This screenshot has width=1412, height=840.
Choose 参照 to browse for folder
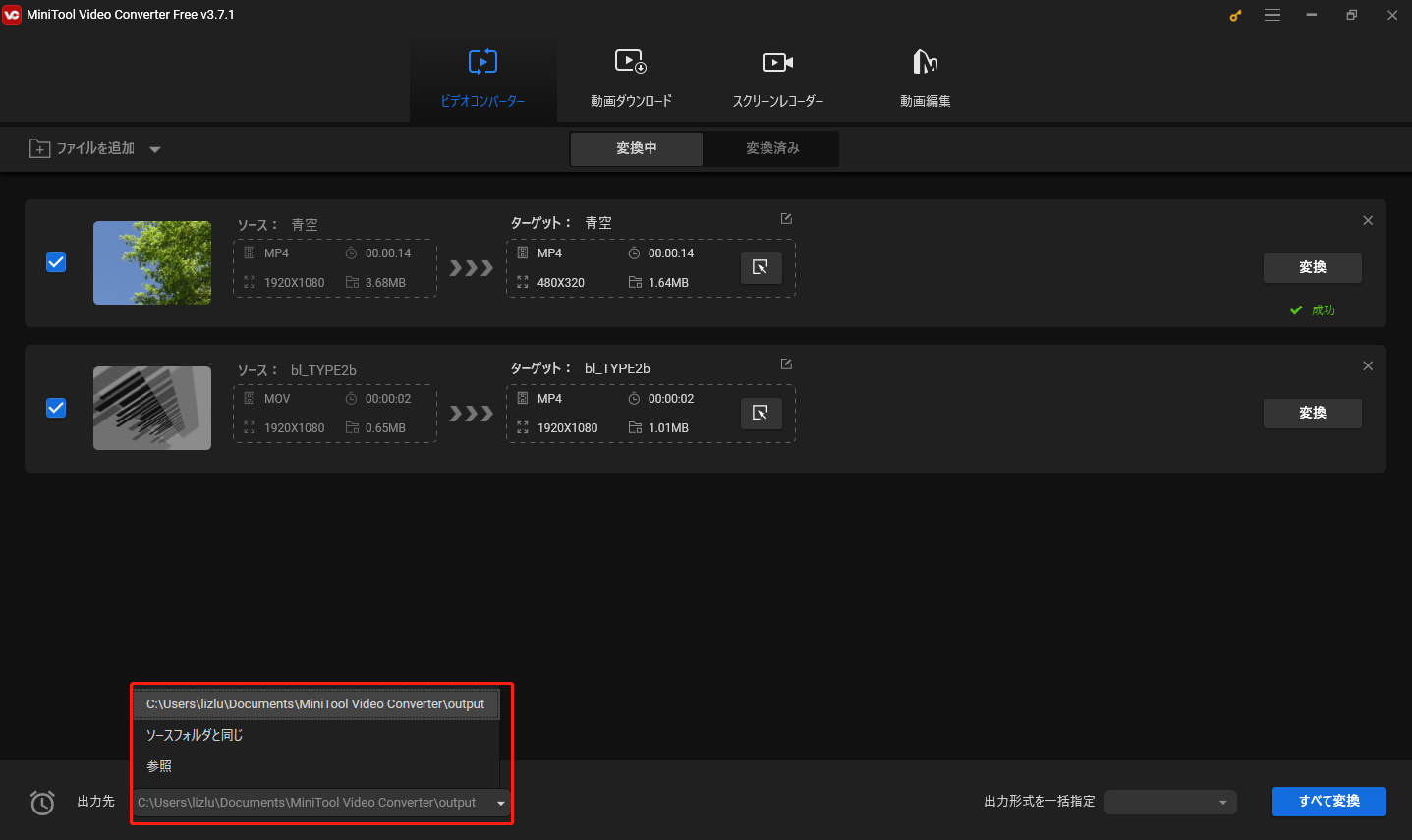[316, 766]
